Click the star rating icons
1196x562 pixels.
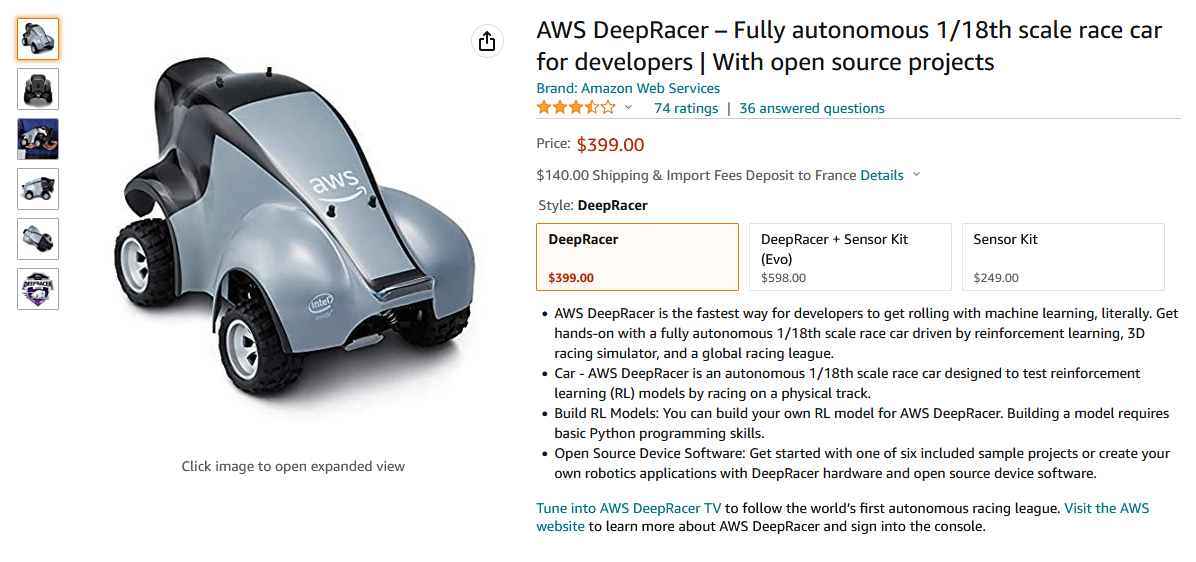(576, 108)
